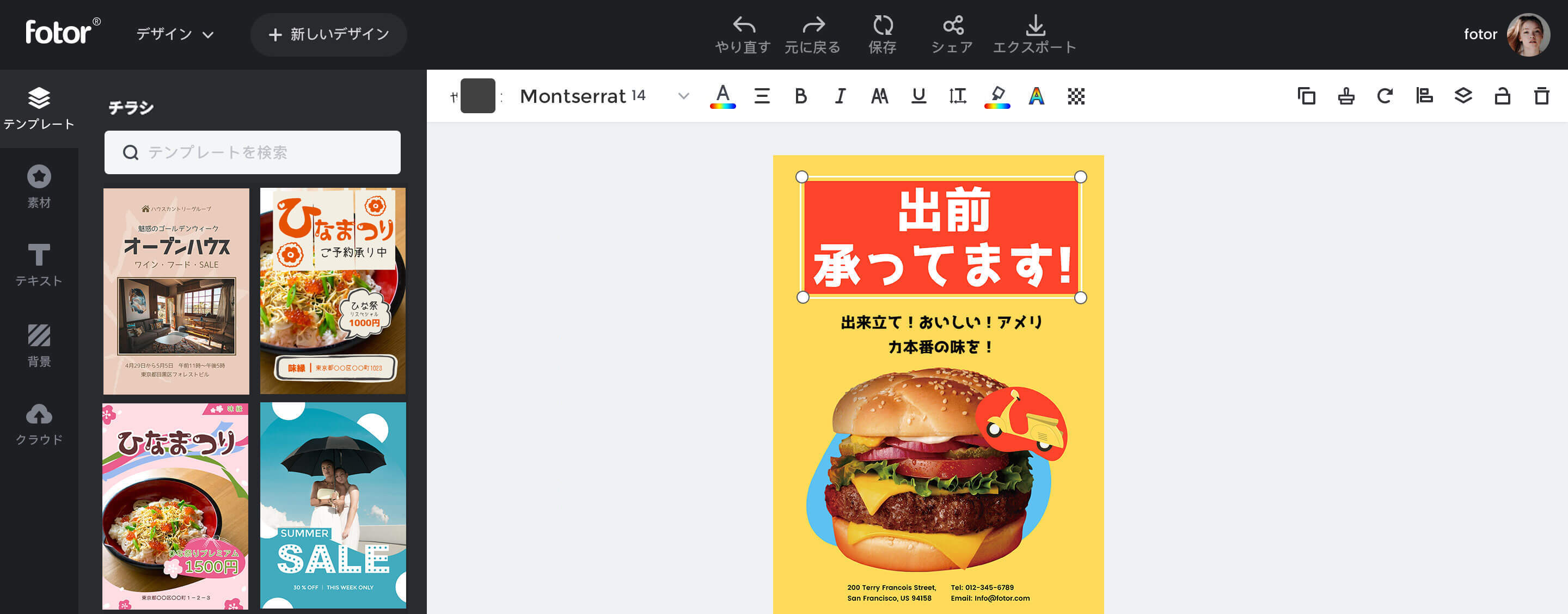Change text alignment using the alignment icon
Image resolution: width=1568 pixels, height=614 pixels.
(762, 96)
